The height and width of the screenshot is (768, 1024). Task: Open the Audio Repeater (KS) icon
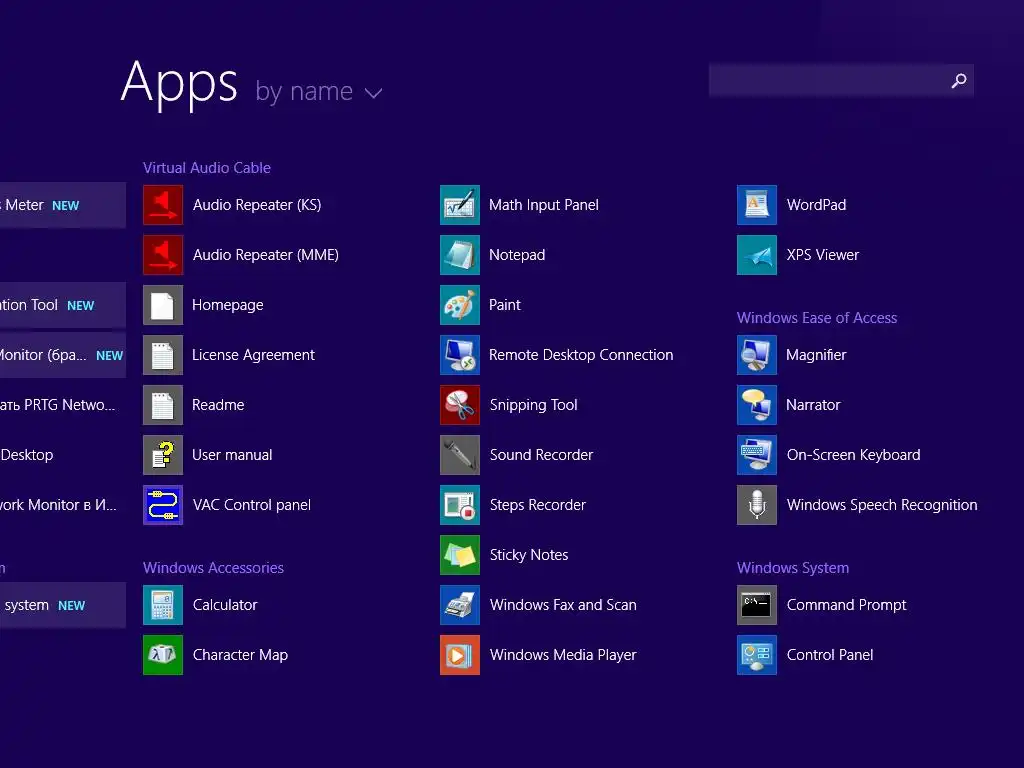coord(163,205)
